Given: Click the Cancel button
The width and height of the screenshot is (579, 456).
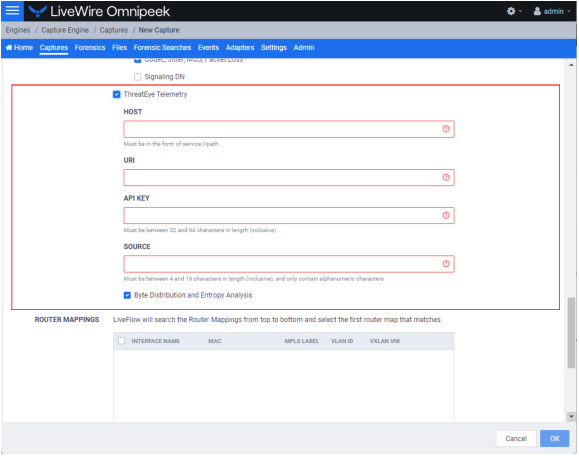Looking at the screenshot, I should point(516,439).
